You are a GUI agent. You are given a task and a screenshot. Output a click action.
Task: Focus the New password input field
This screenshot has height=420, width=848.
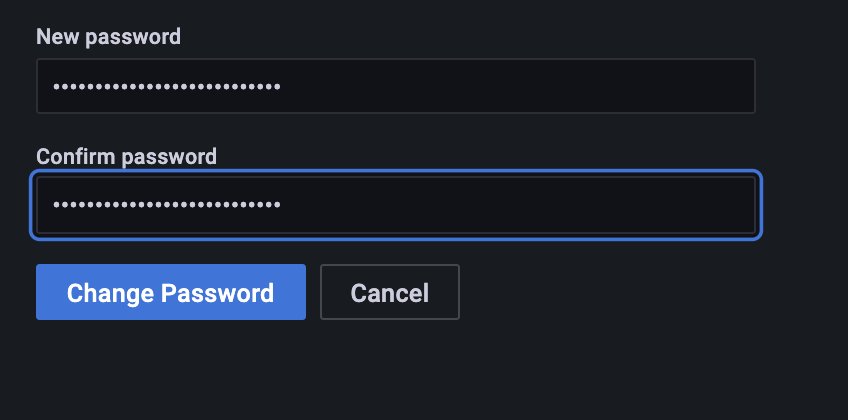(x=395, y=86)
